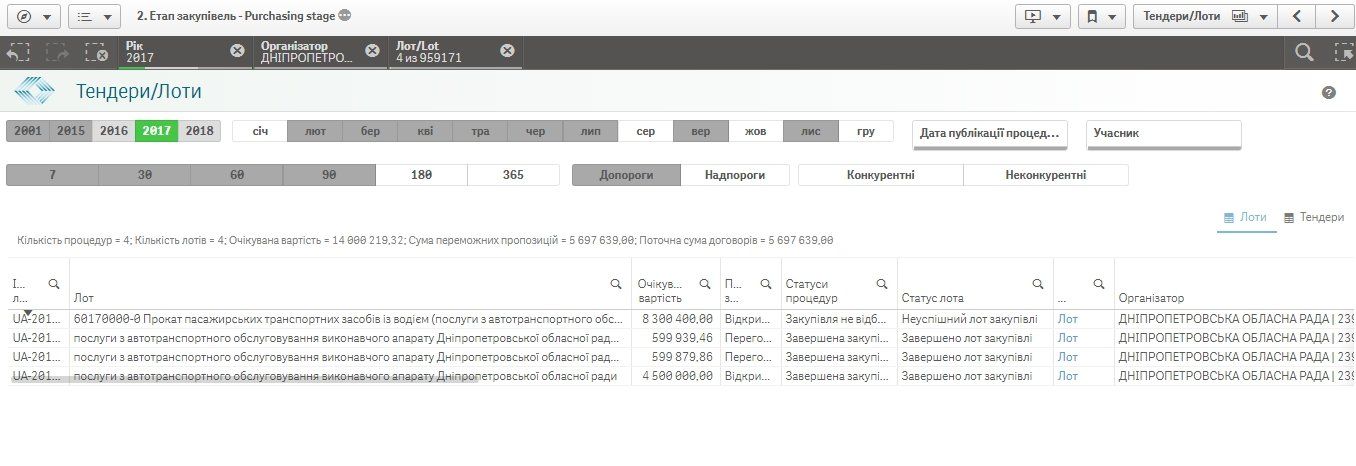1356x466 pixels.
Task: Switch to the Лоти table tab
Action: (x=1246, y=217)
